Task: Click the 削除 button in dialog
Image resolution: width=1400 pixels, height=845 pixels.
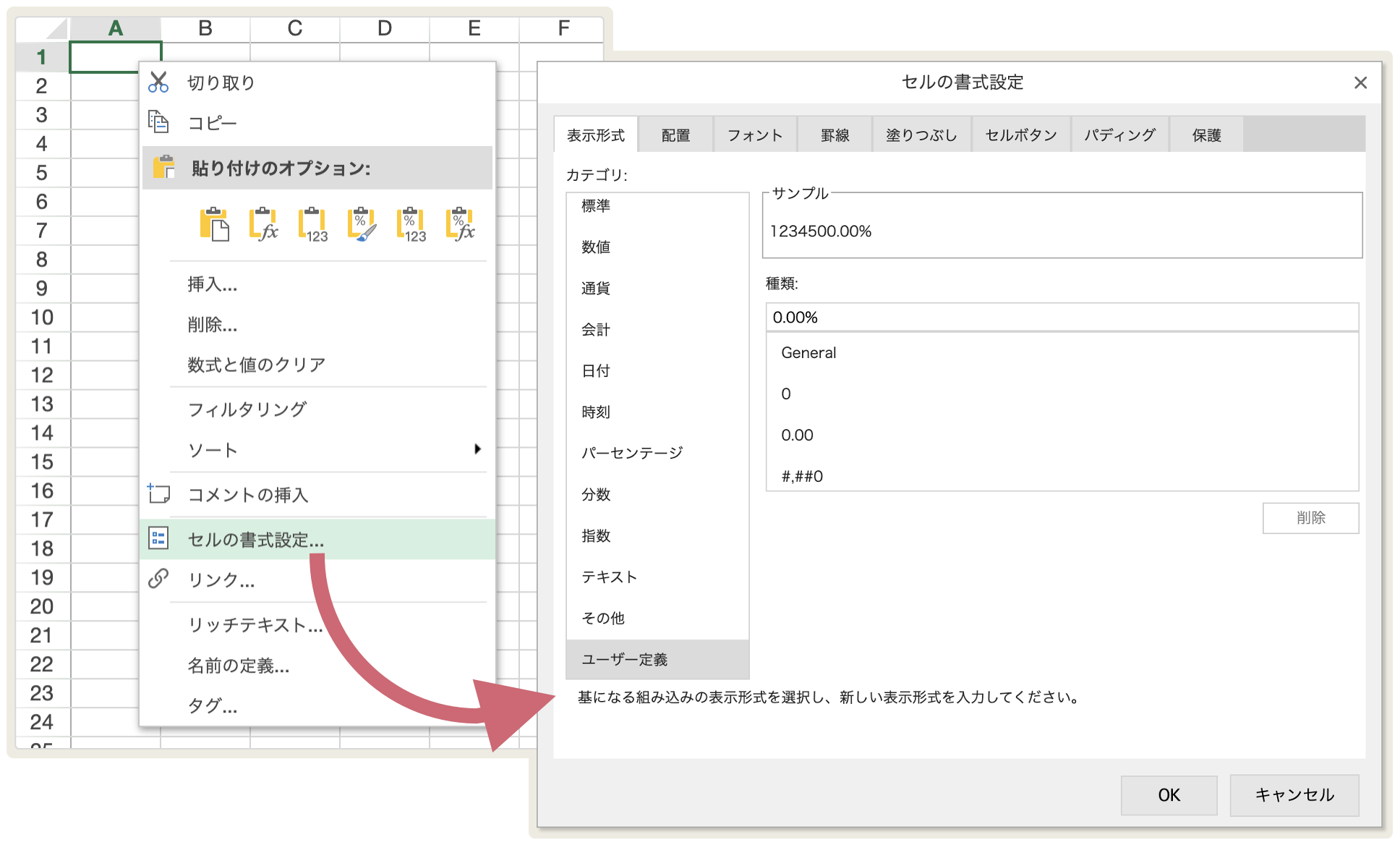Action: (x=1310, y=518)
